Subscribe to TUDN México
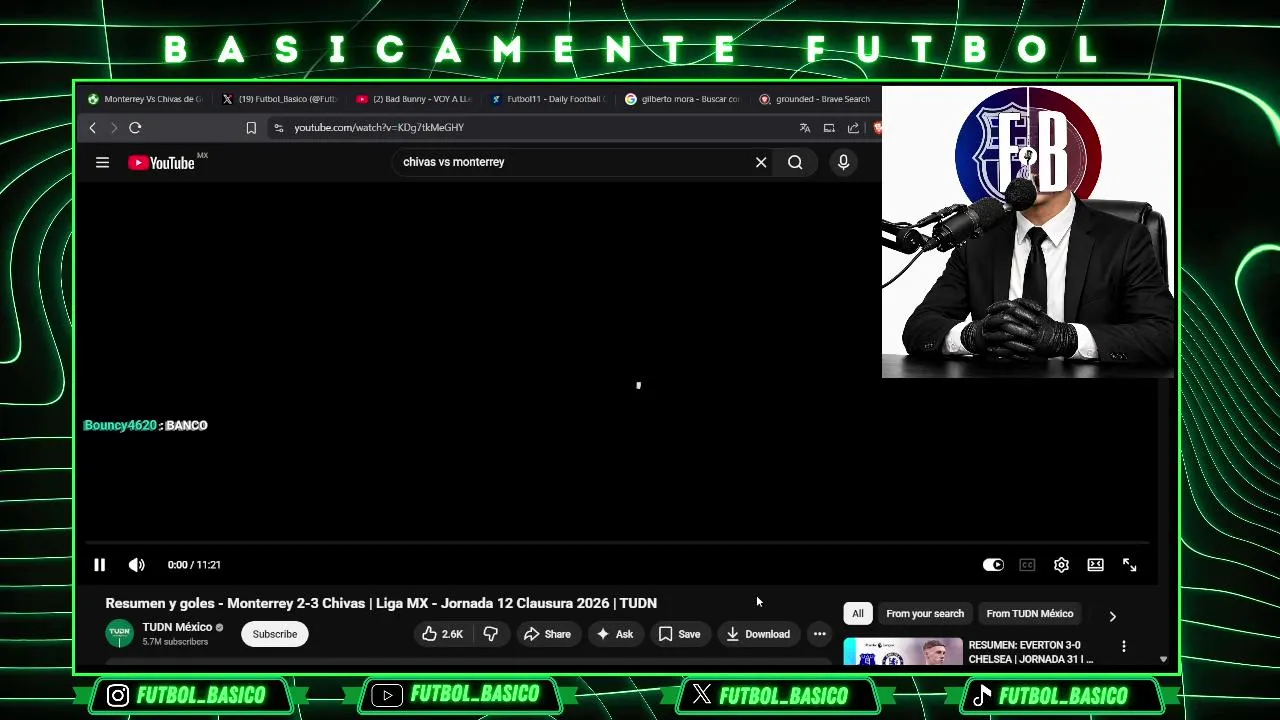Viewport: 1280px width, 720px height. (x=275, y=634)
